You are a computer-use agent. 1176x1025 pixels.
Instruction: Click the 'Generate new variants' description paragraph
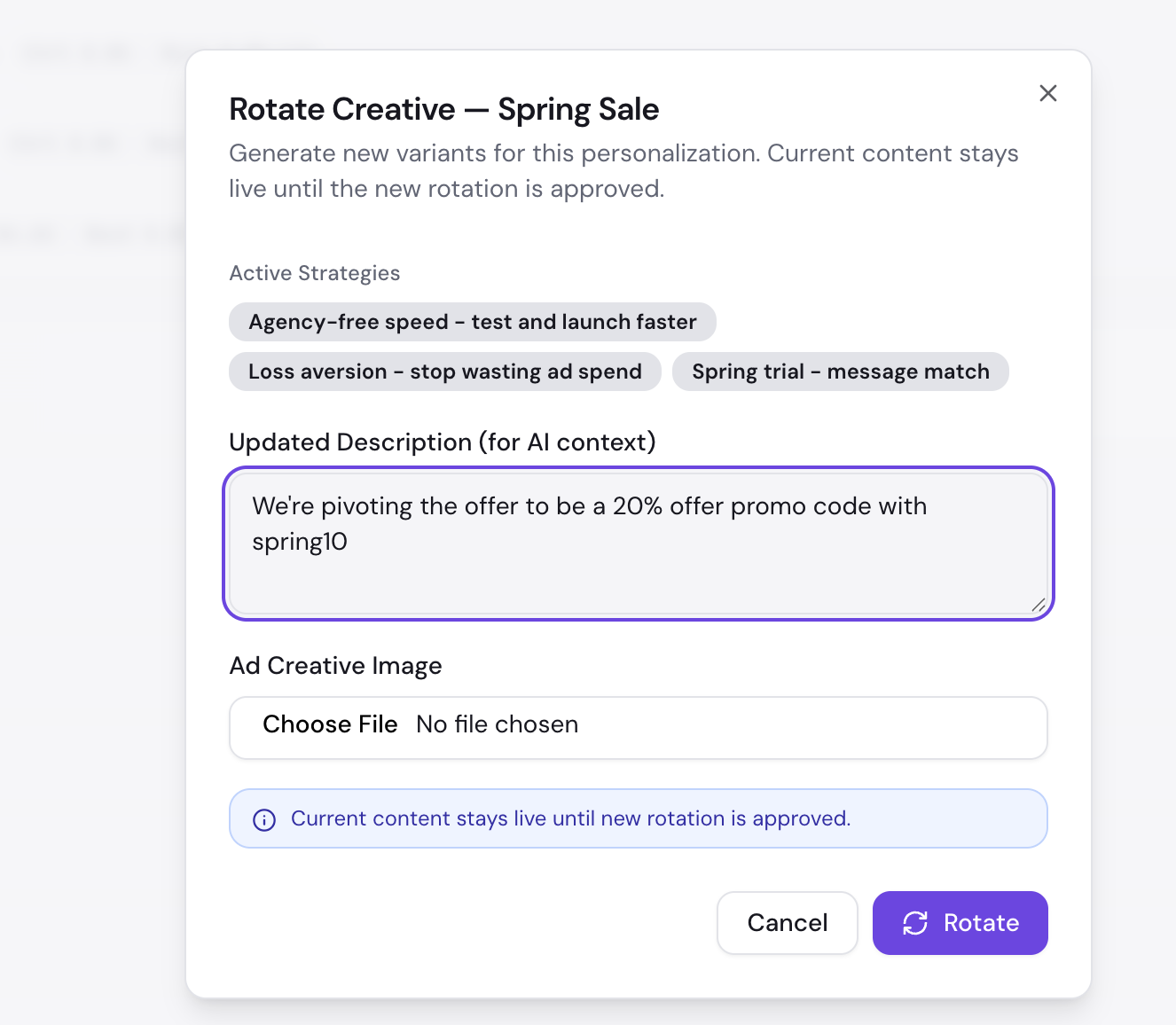pyautogui.click(x=623, y=171)
